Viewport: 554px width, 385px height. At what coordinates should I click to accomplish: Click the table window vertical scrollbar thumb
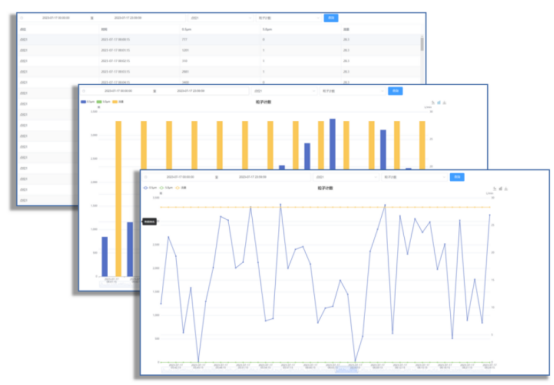coord(422,44)
